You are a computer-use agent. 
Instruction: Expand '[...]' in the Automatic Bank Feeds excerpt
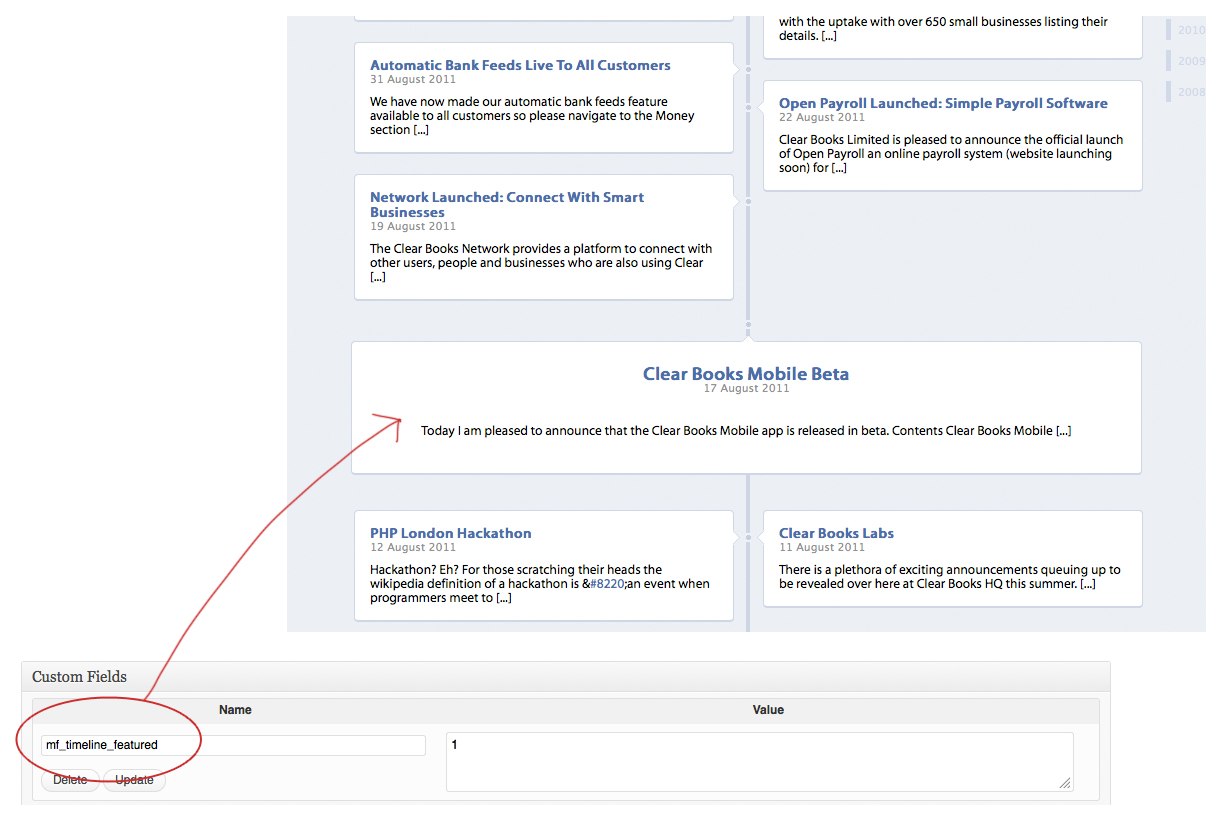click(421, 130)
